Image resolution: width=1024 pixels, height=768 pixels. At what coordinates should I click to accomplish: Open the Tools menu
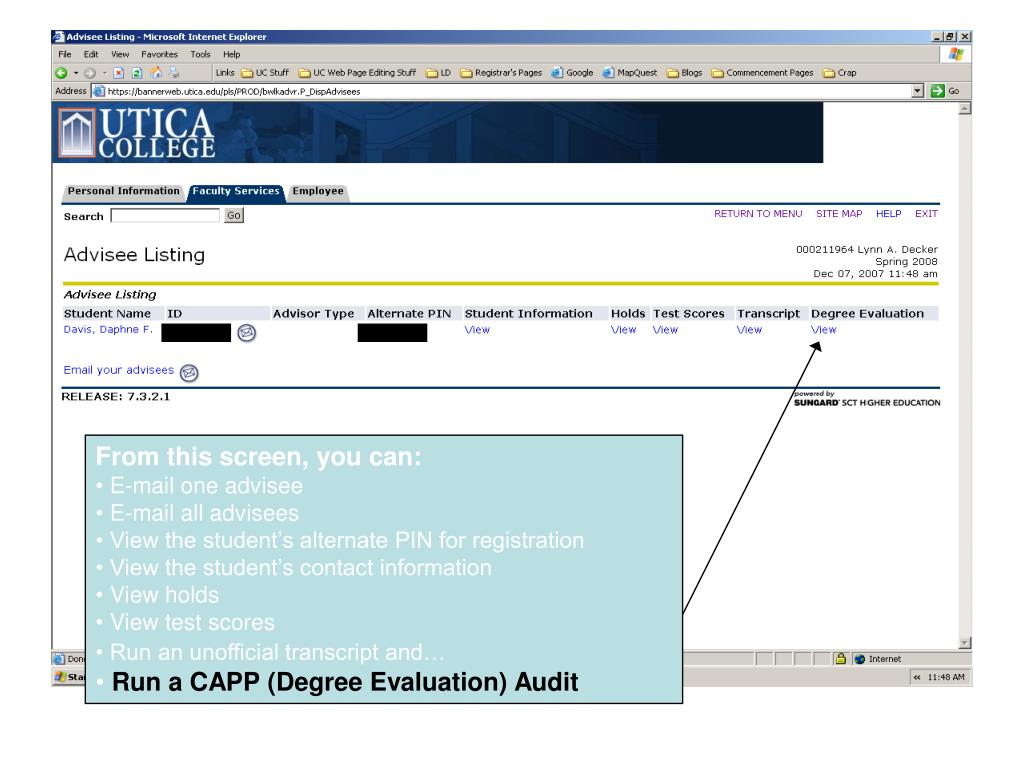[200, 55]
